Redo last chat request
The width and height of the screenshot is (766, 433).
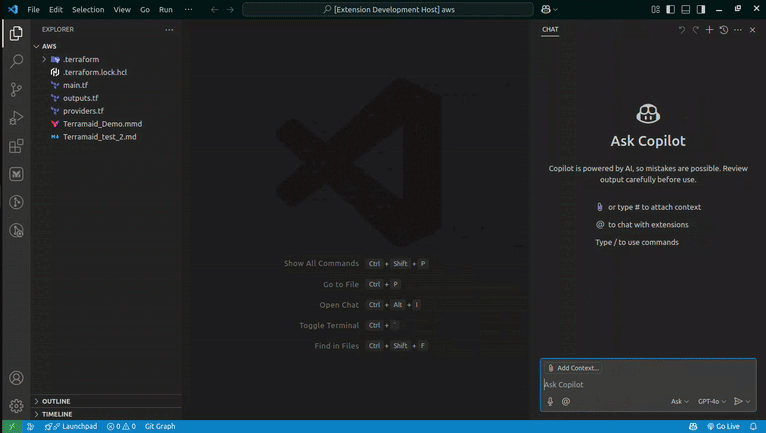click(x=696, y=30)
